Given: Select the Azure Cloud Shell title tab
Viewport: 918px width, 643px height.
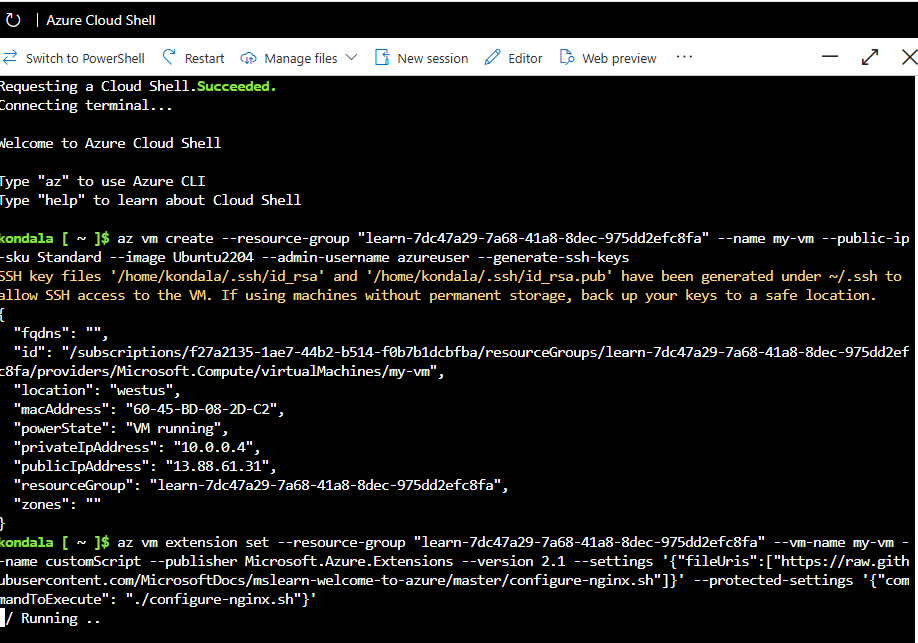Looking at the screenshot, I should (x=100, y=19).
